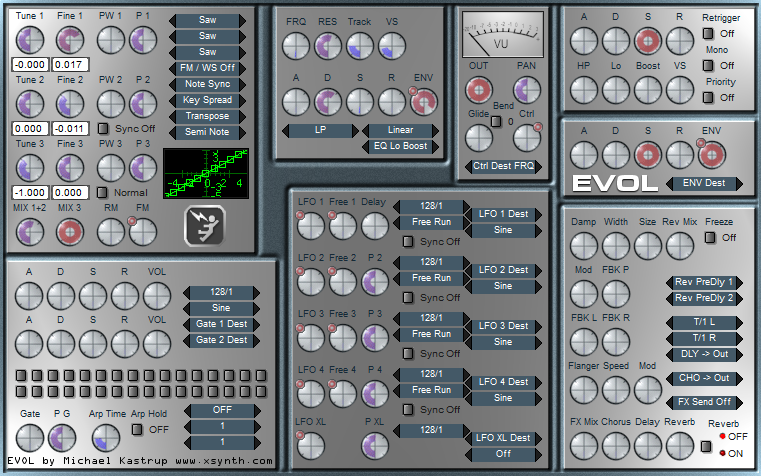Screen dimensions: 761x476
Task: Click the ENV Dest button
Action: pyautogui.click(x=704, y=184)
